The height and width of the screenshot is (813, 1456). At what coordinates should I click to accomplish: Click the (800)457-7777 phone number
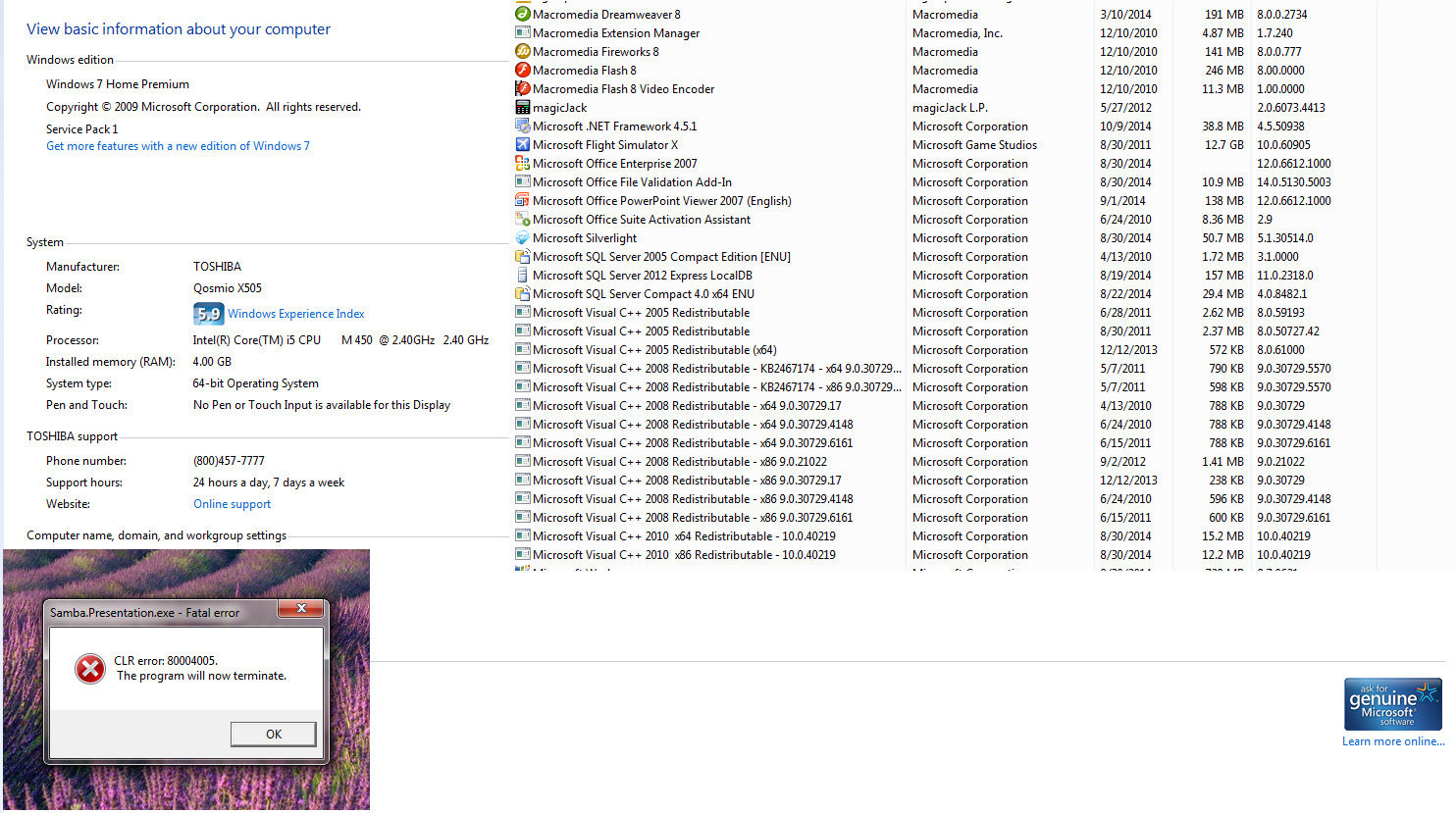coord(229,461)
